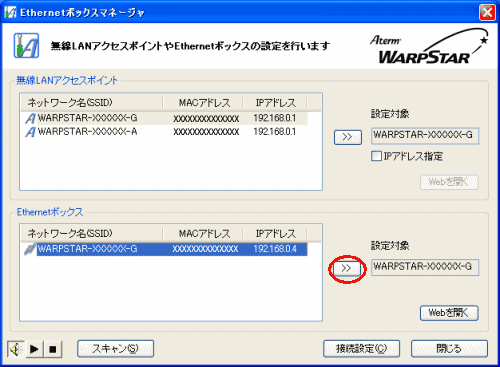Select WARPSTAR-XXXXXX-G row in access point list

coord(166,118)
